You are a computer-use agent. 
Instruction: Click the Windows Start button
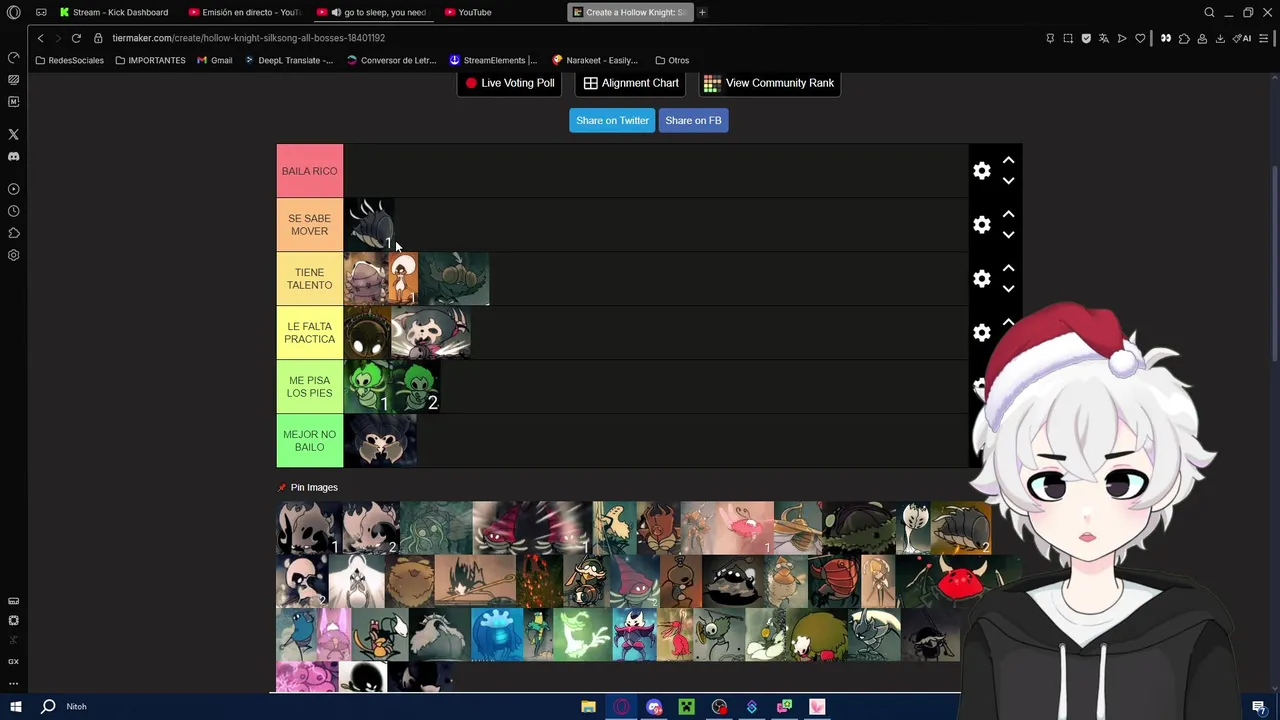coord(15,706)
